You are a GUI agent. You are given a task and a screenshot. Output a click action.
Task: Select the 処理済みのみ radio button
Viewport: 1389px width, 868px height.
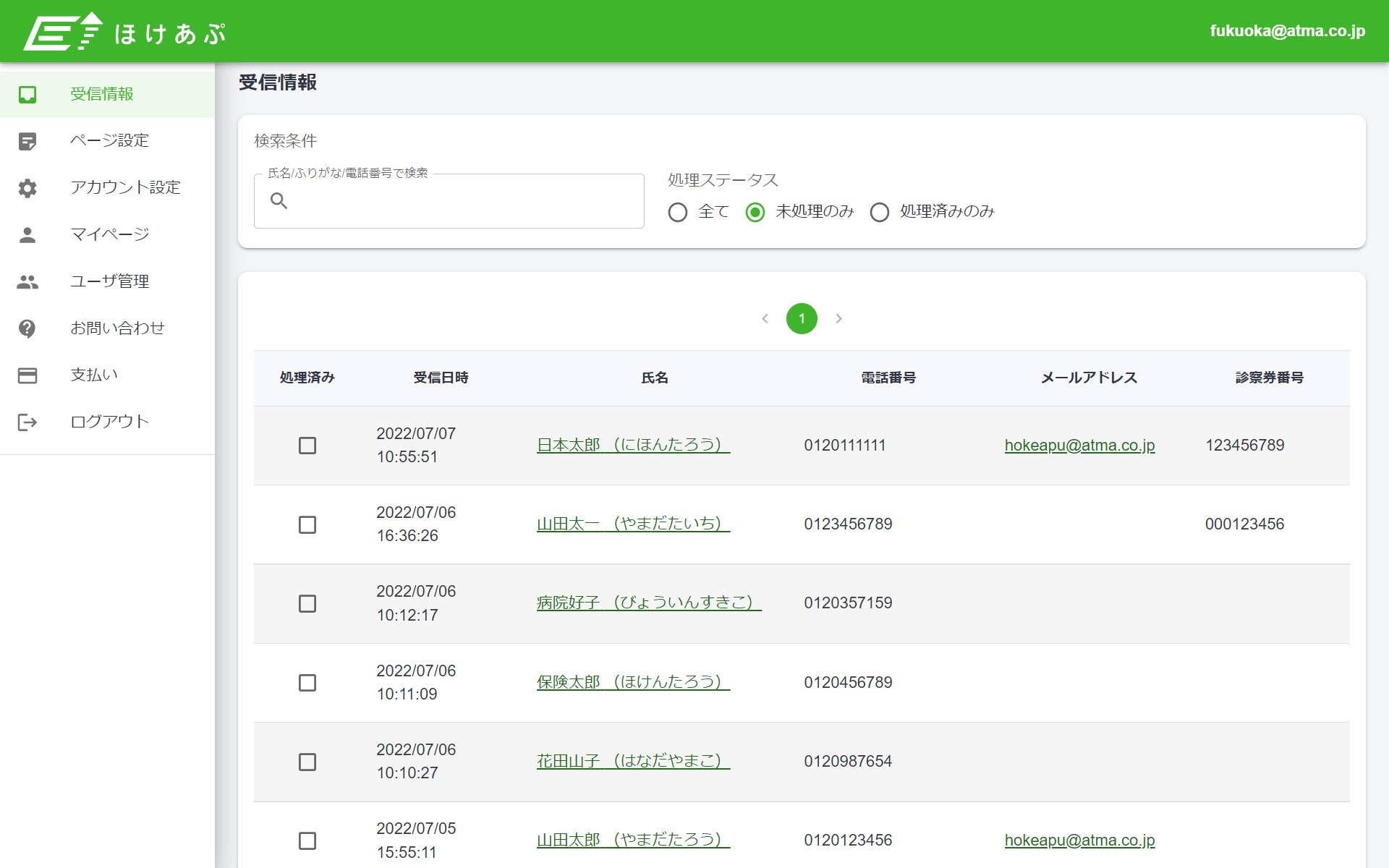(880, 212)
